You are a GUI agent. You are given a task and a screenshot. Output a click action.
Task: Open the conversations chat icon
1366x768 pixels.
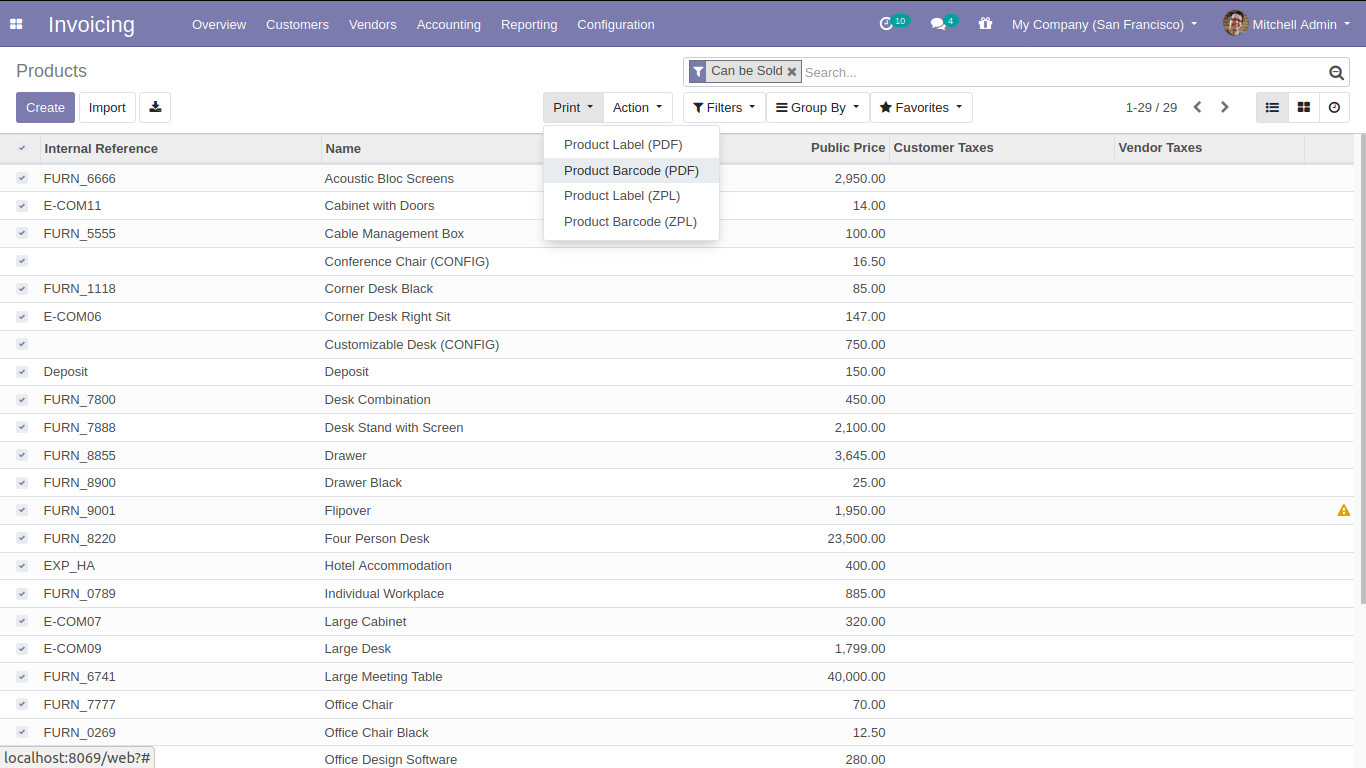[938, 24]
